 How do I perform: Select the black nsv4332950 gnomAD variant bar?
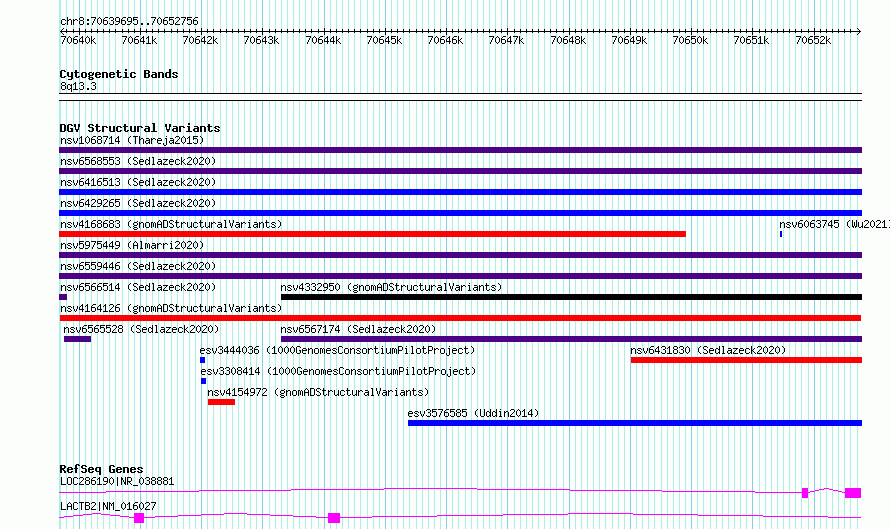click(x=572, y=297)
